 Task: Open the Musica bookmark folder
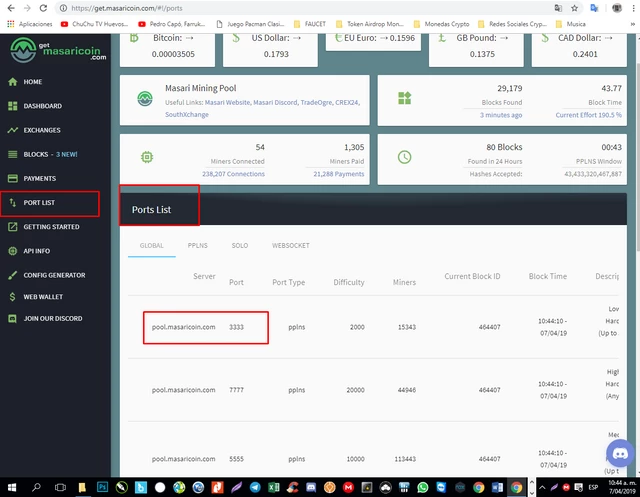coord(571,24)
